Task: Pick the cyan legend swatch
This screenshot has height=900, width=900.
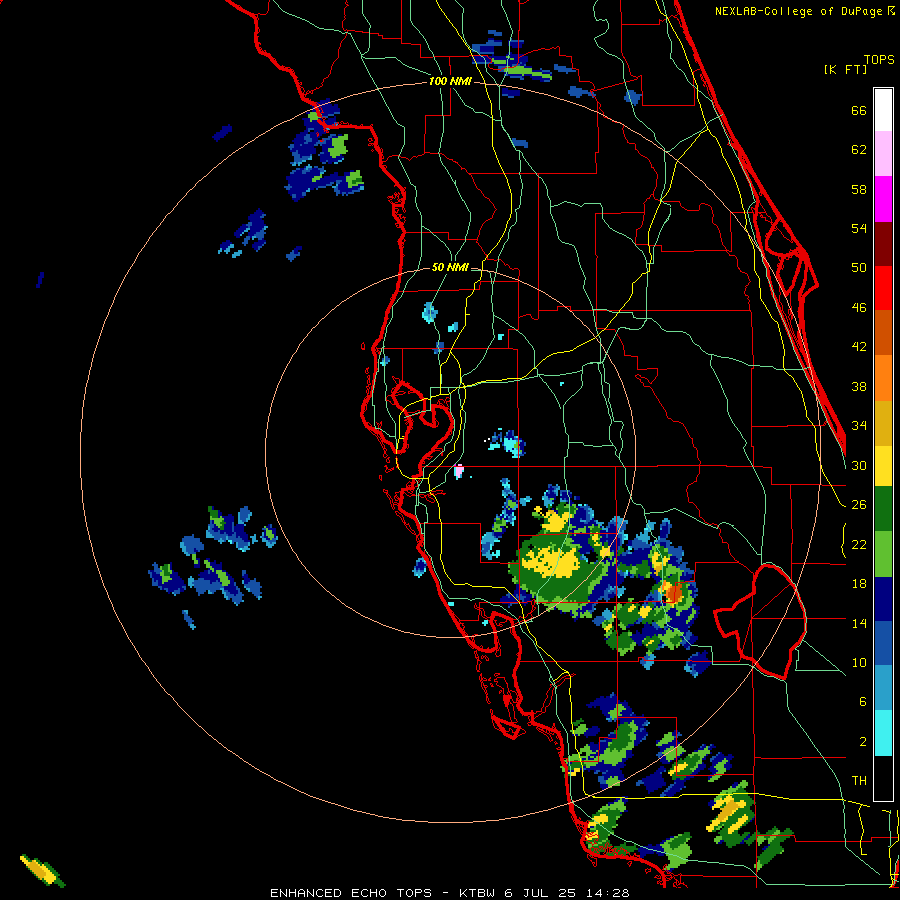Action: [x=883, y=733]
